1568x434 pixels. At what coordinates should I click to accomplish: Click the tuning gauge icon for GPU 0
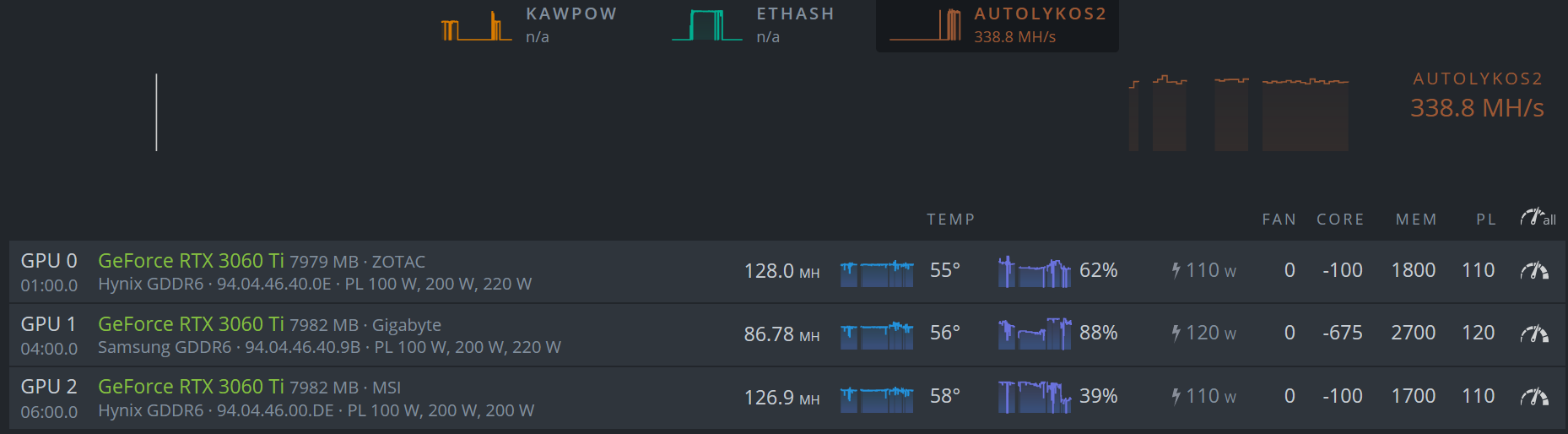click(x=1534, y=271)
